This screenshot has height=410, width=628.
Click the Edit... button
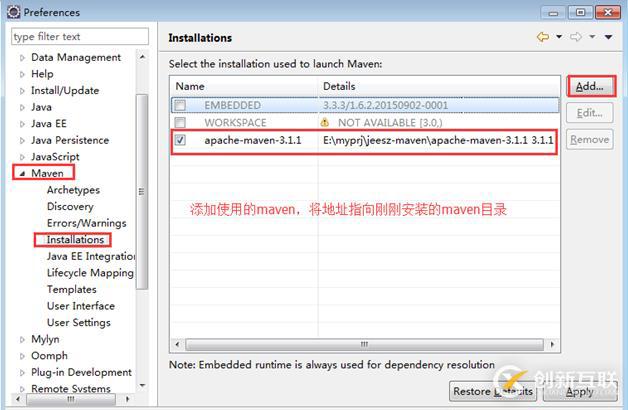click(590, 113)
